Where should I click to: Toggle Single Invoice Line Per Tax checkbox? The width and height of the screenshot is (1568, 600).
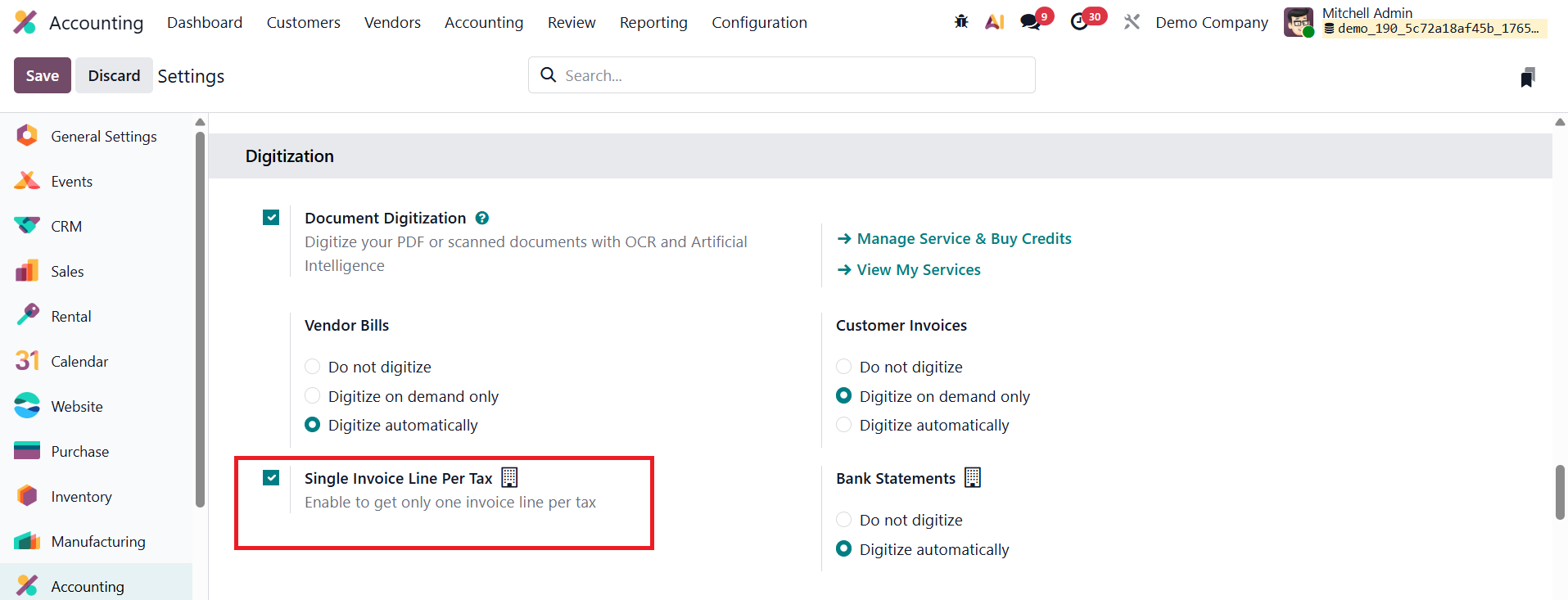tap(271, 478)
